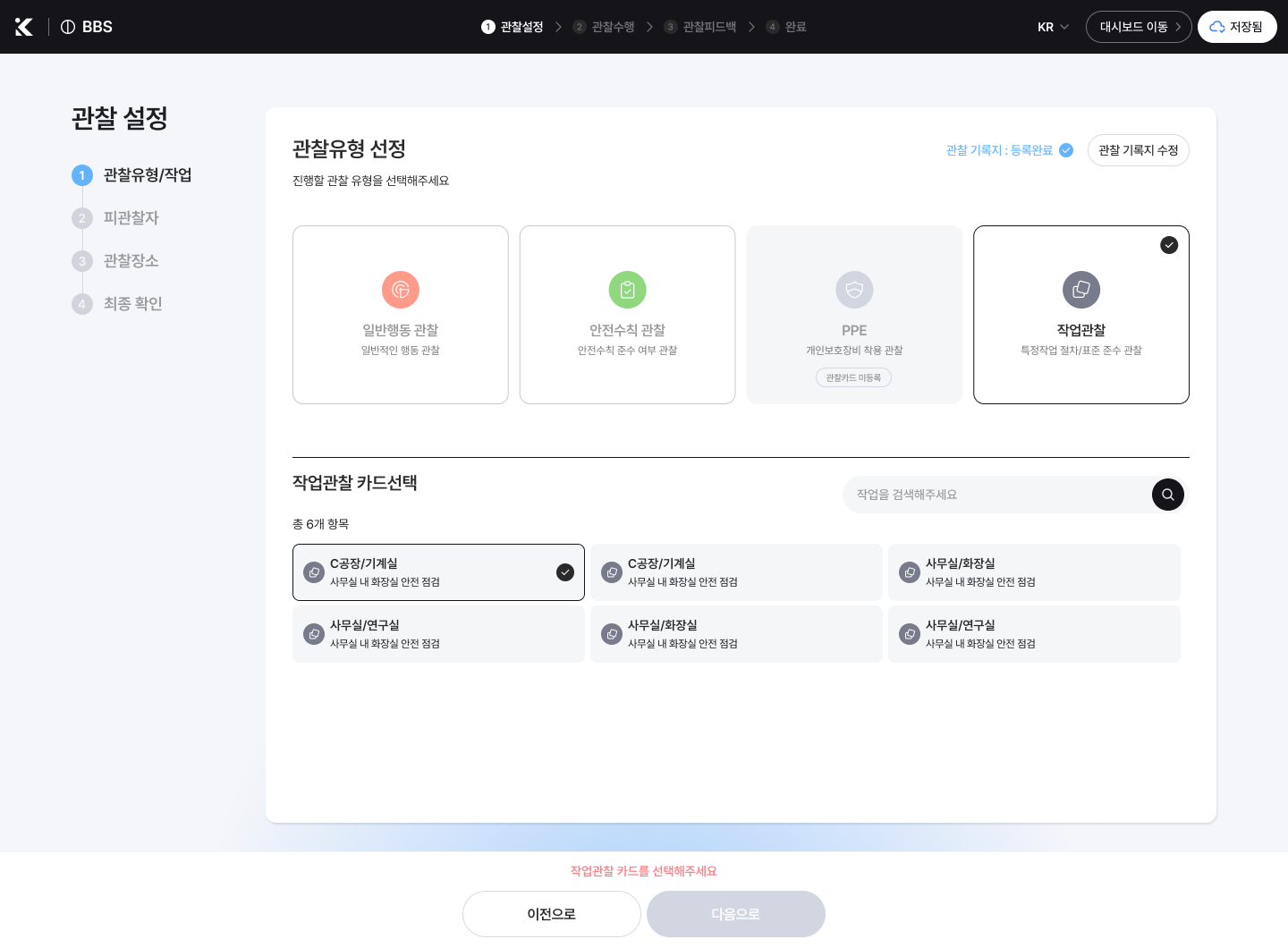Select top-row 사무실/화장실 card title

(961, 563)
